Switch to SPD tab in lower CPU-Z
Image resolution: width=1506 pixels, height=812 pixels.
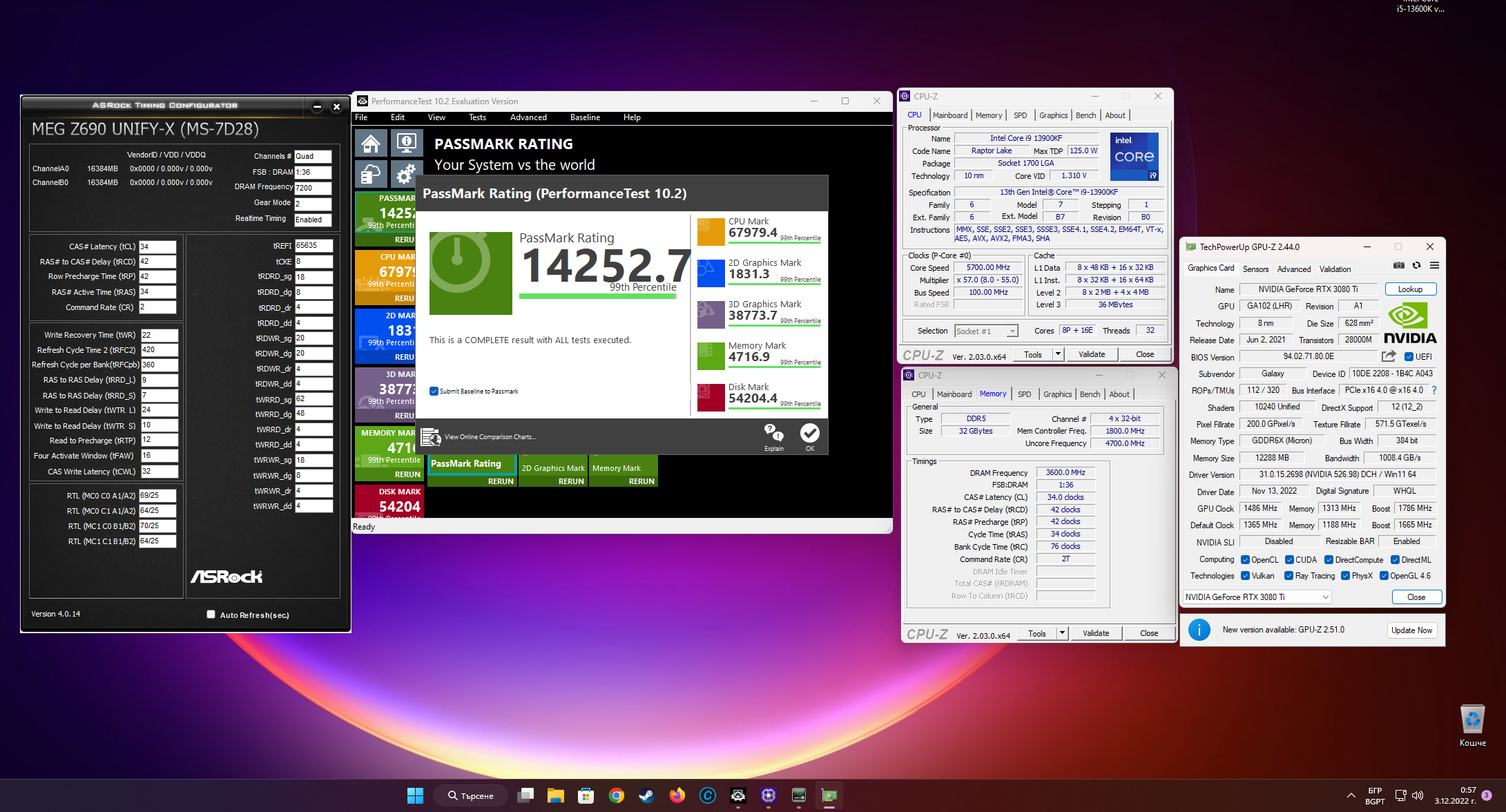click(1024, 394)
